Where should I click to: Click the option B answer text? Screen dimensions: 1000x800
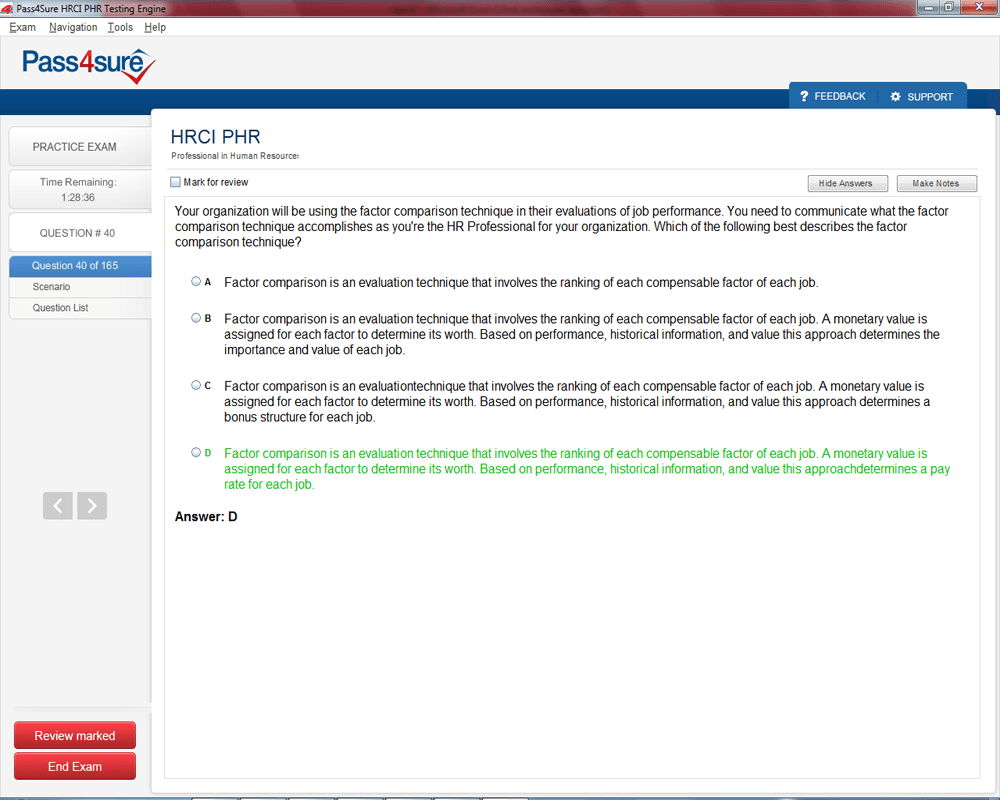[582, 334]
